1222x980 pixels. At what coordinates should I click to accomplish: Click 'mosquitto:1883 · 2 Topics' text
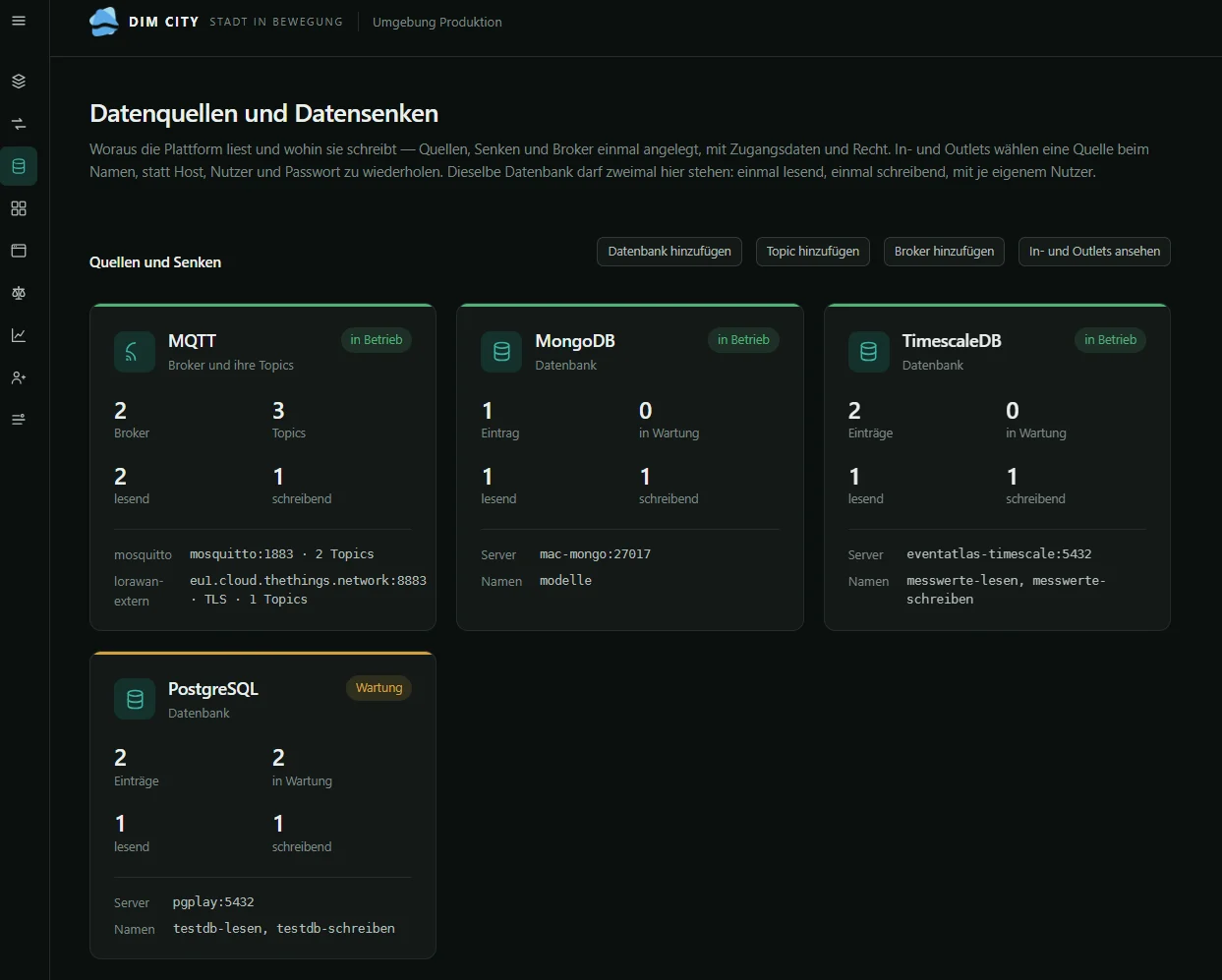[x=282, y=554]
